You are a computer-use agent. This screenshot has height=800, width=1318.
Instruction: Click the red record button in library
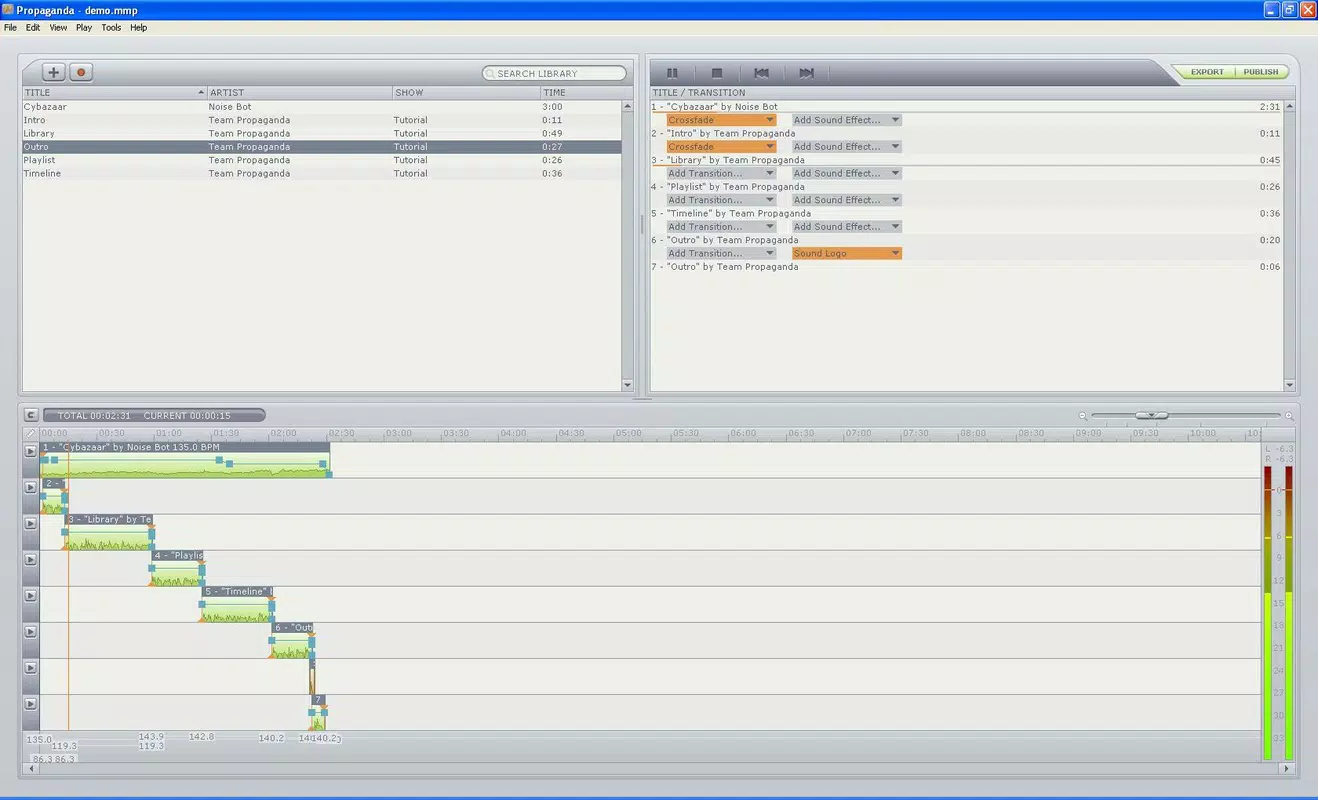[81, 72]
